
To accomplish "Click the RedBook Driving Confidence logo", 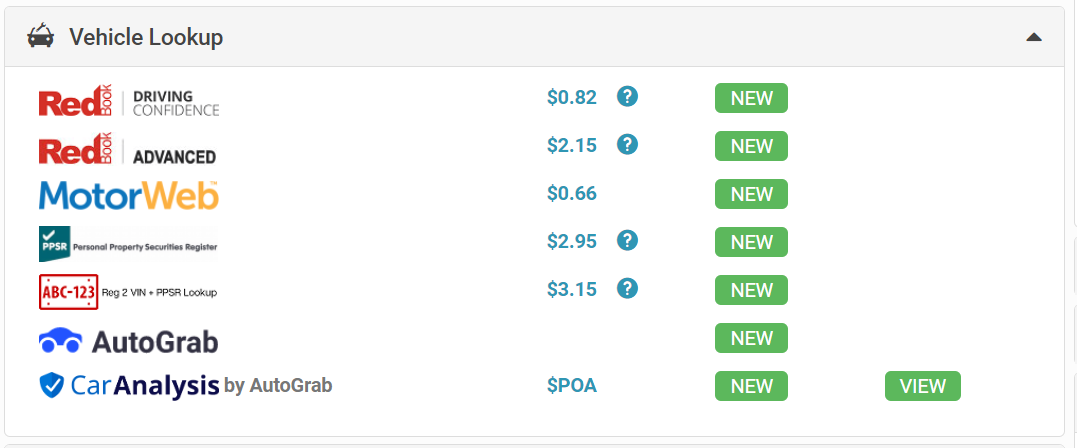I will tap(129, 101).
